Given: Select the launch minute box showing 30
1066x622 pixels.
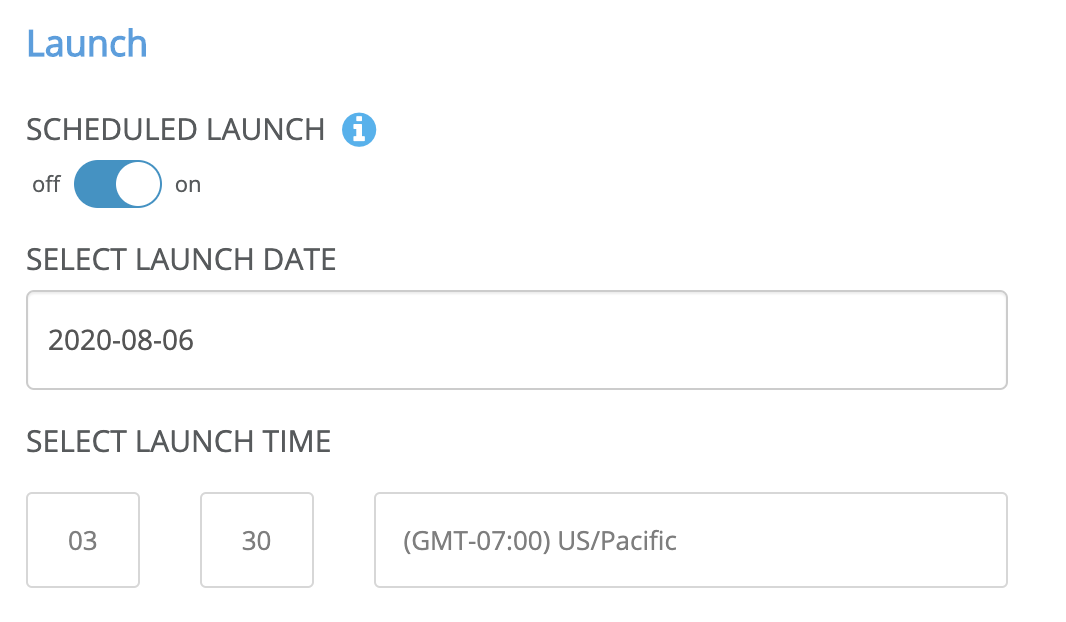Looking at the screenshot, I should click(257, 540).
